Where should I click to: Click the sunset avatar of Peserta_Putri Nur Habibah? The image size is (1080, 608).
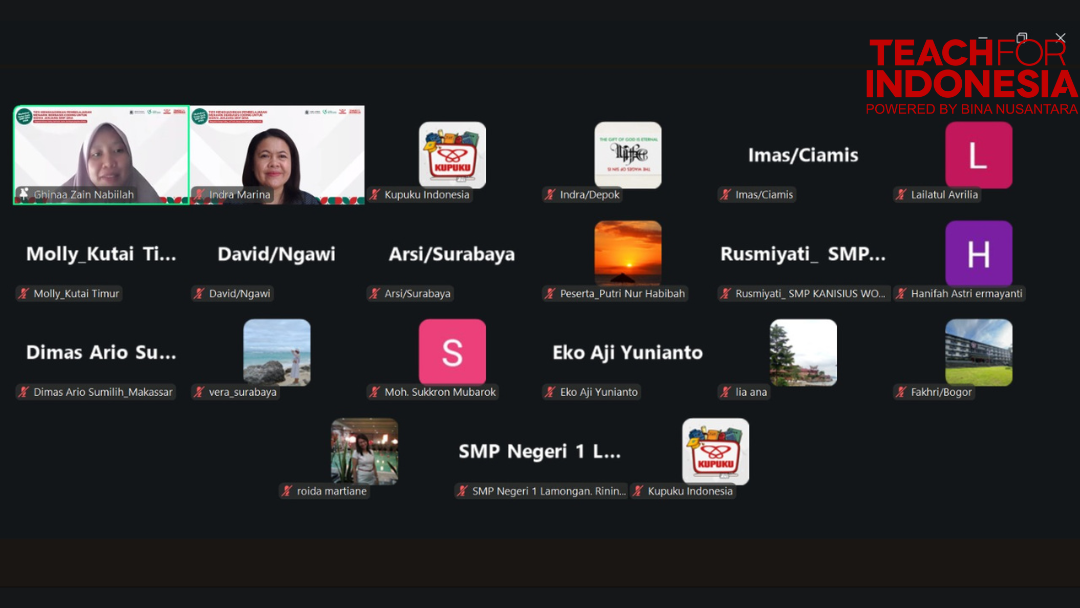coord(627,253)
